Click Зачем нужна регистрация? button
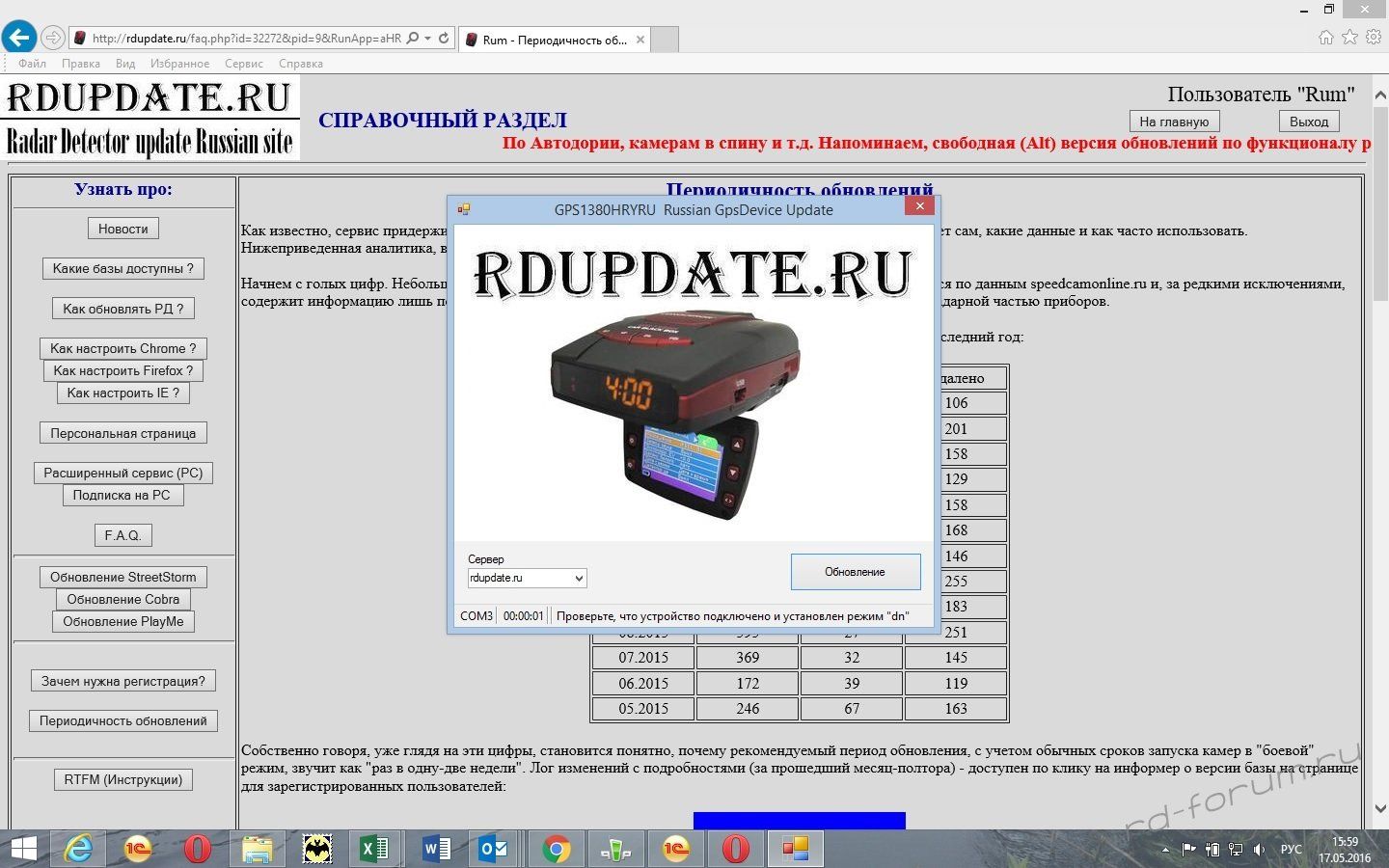Image resolution: width=1389 pixels, height=868 pixels. coord(123,681)
